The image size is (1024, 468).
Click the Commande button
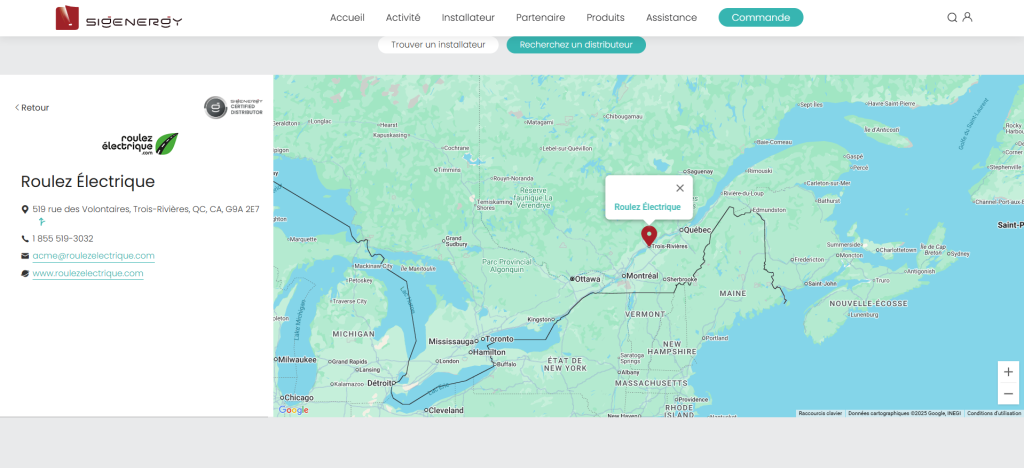[x=761, y=18]
